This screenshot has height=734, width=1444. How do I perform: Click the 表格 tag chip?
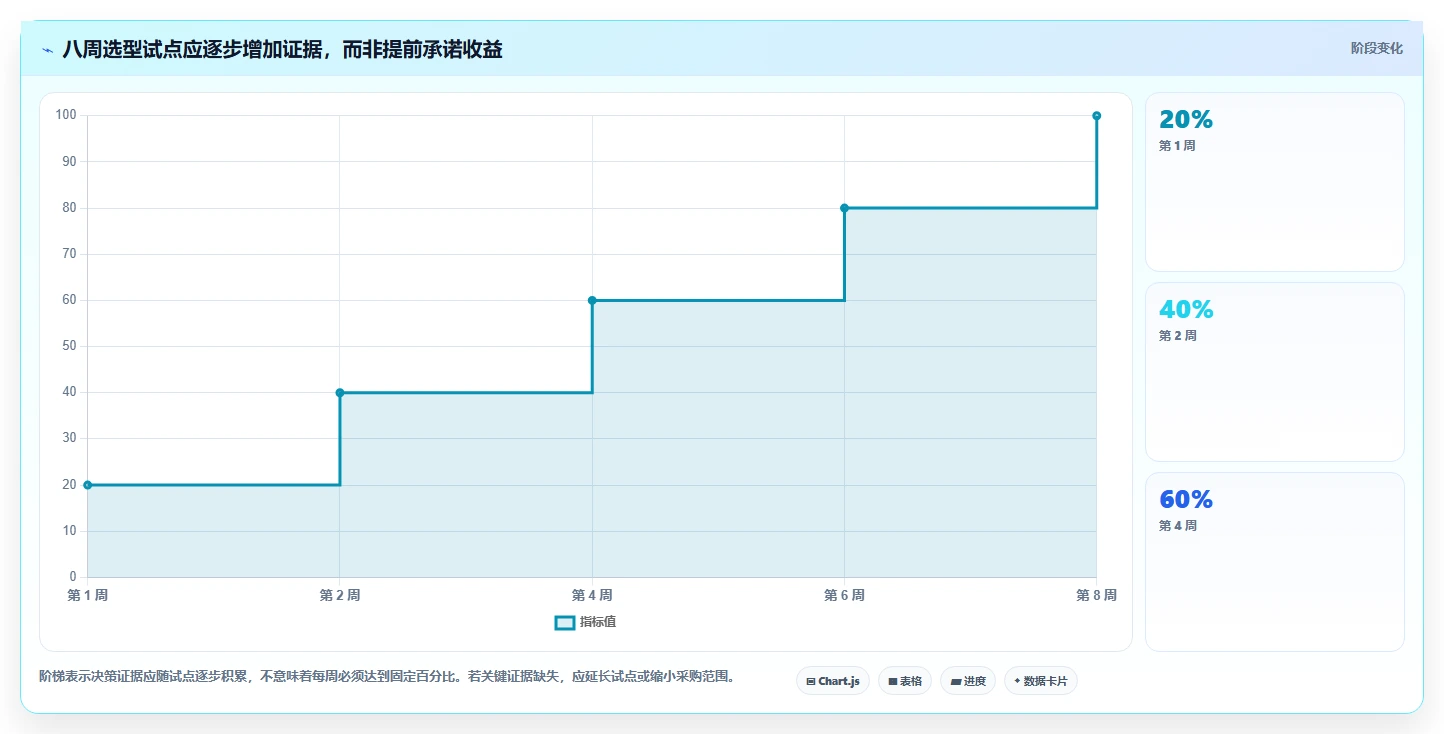[x=905, y=681]
